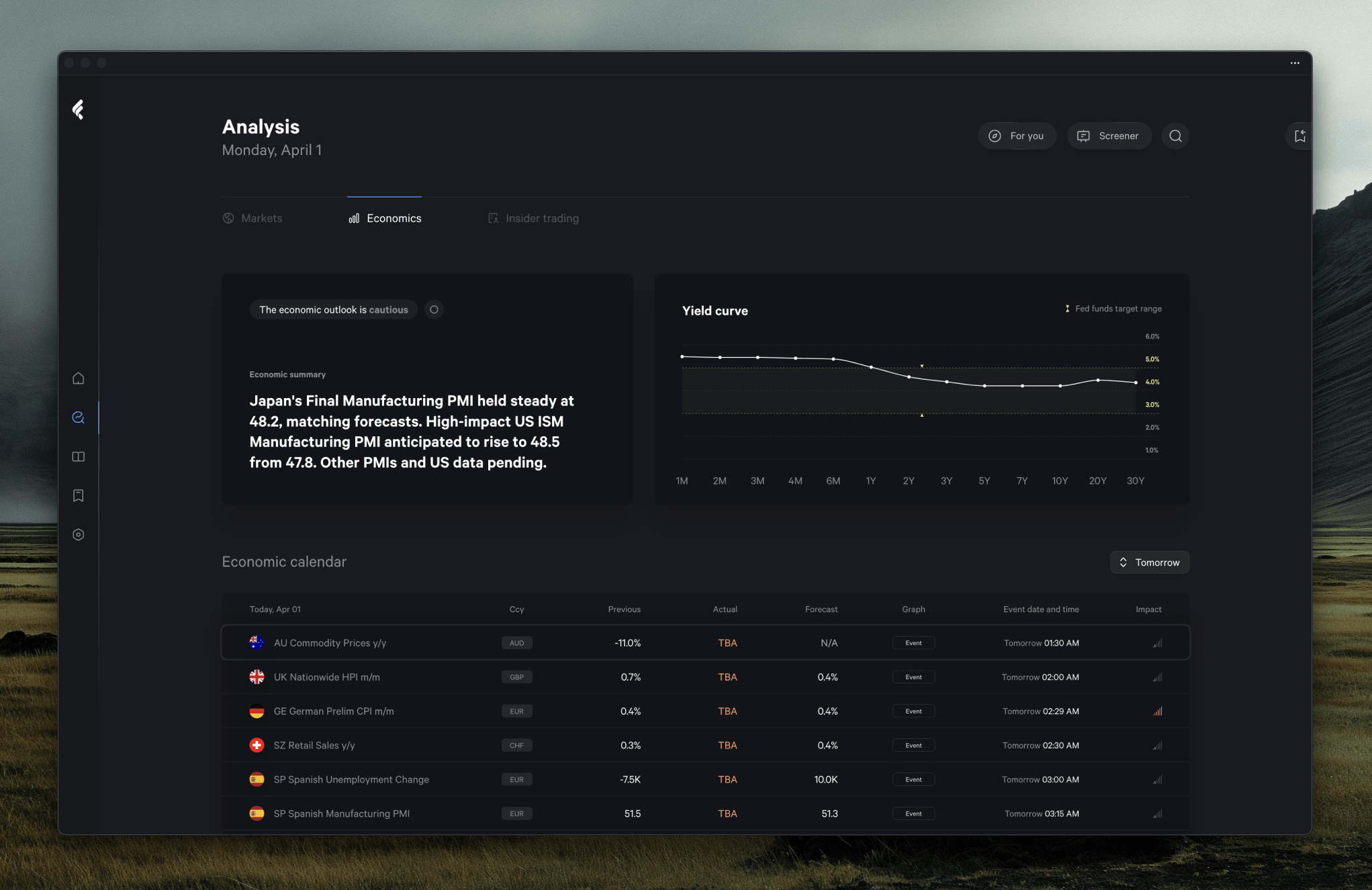Open the book-shaped library sidebar icon
The height and width of the screenshot is (890, 1372).
coord(79,456)
